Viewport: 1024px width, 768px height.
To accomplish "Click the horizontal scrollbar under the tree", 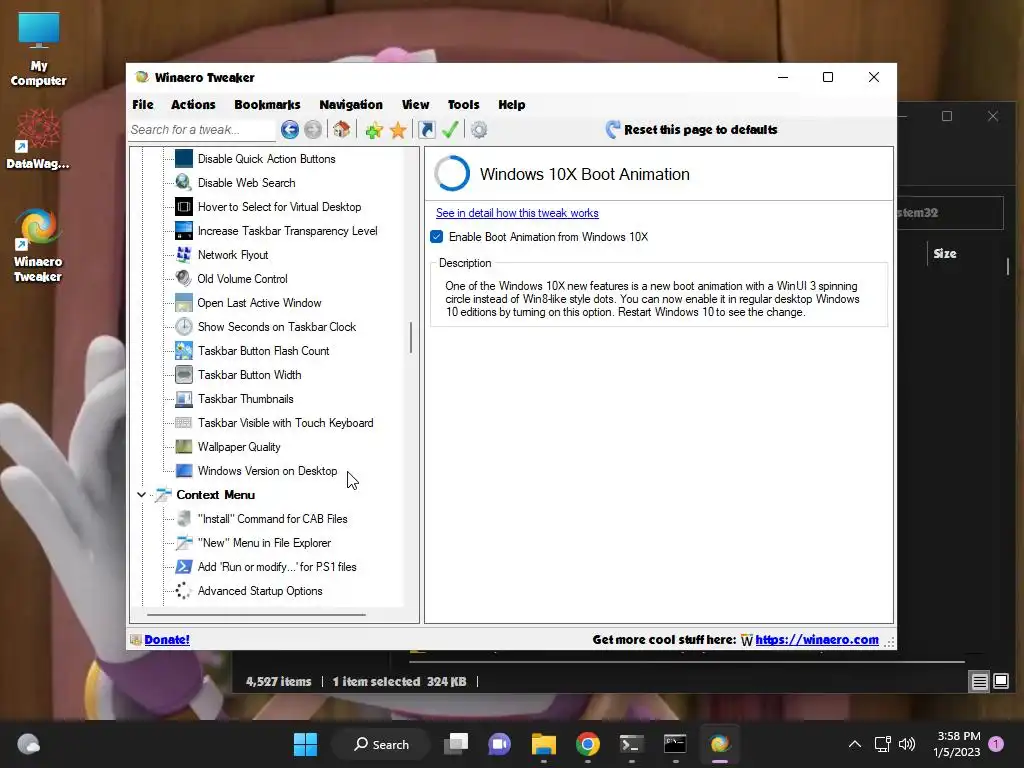I will click(256, 615).
